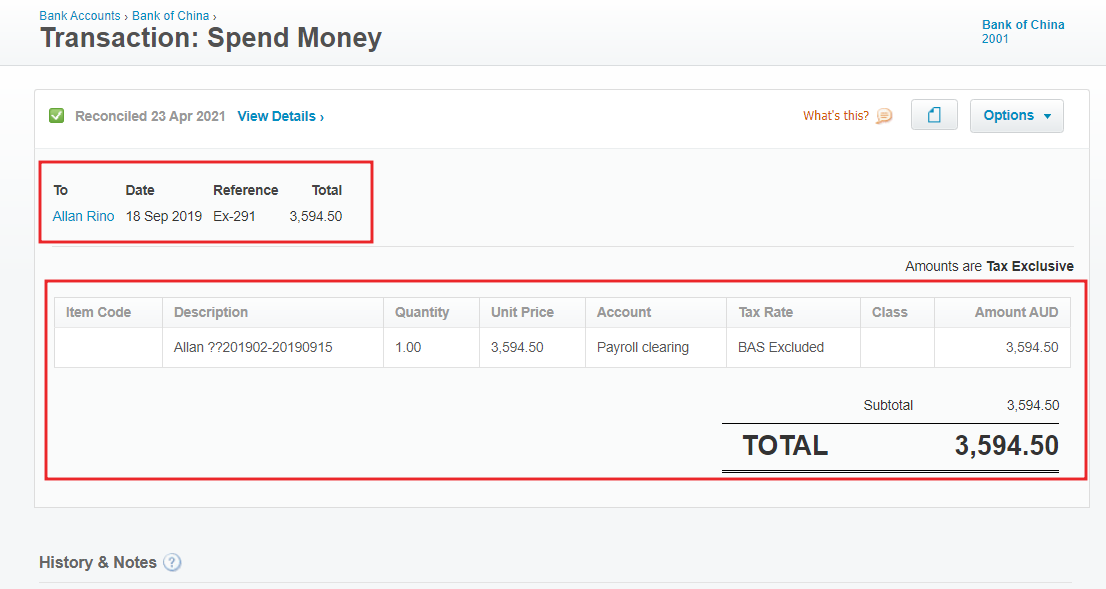Image resolution: width=1106 pixels, height=589 pixels.
Task: Click the History & Notes heading
Action: coord(98,562)
